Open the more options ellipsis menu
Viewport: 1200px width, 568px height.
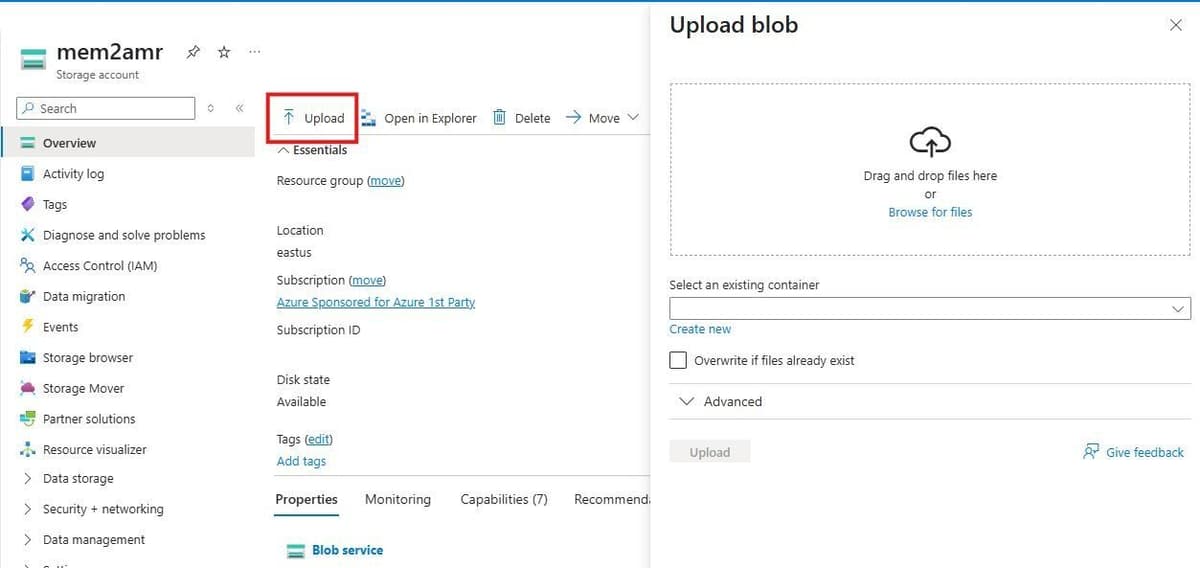click(254, 52)
